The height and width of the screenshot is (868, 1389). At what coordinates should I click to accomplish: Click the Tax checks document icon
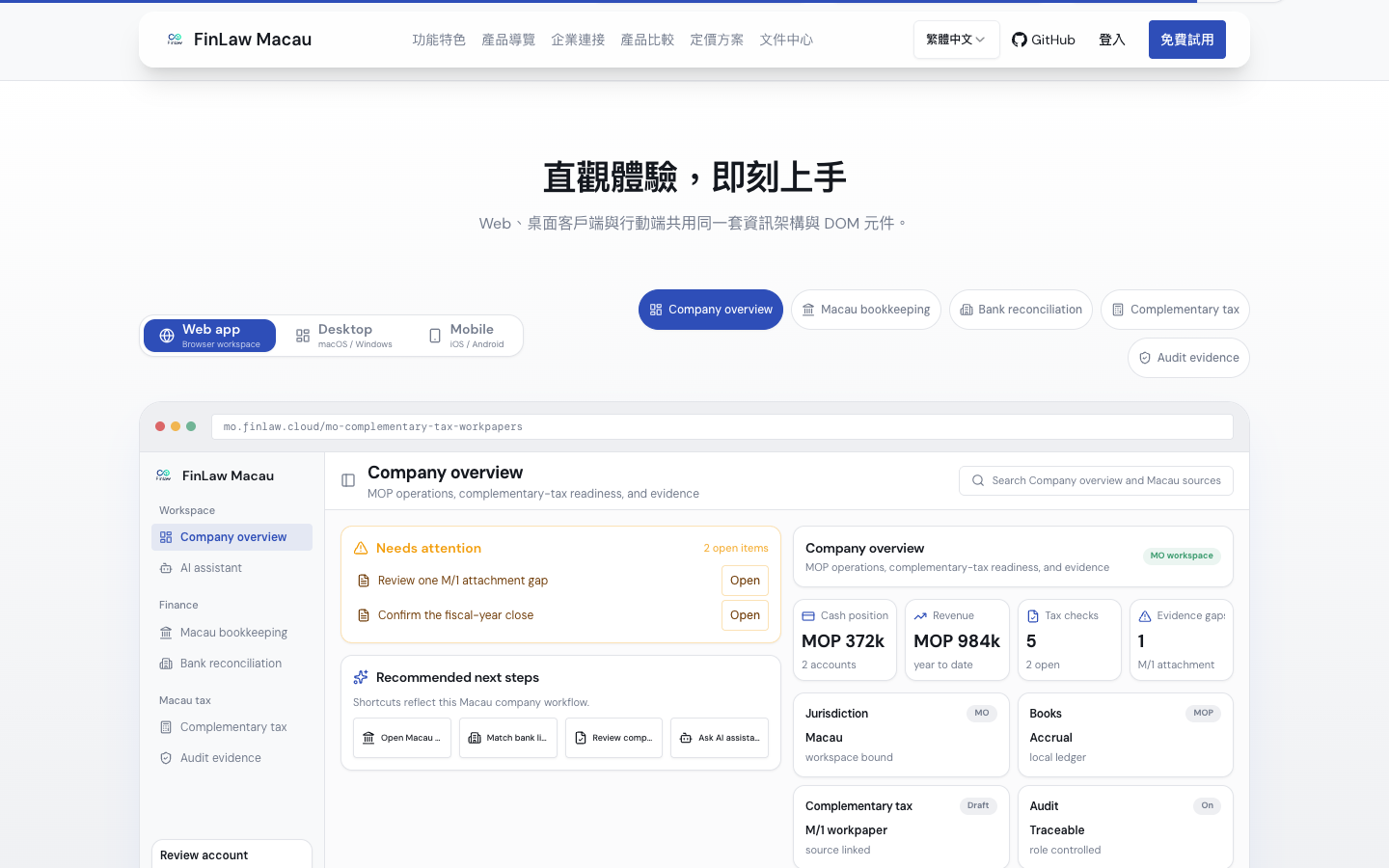1033,616
